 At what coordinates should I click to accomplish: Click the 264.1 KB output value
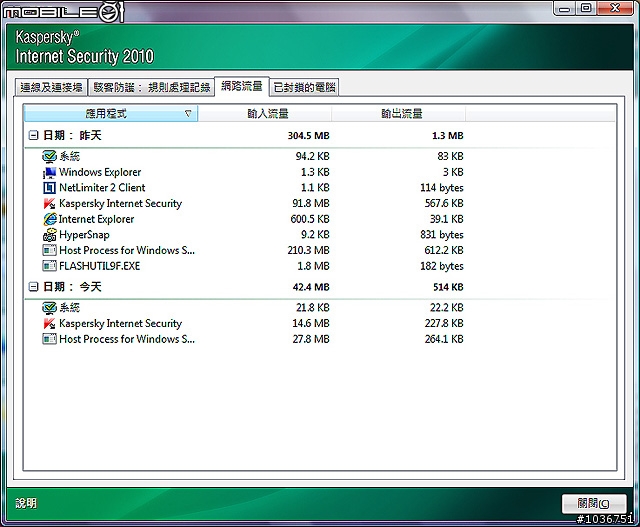point(444,339)
